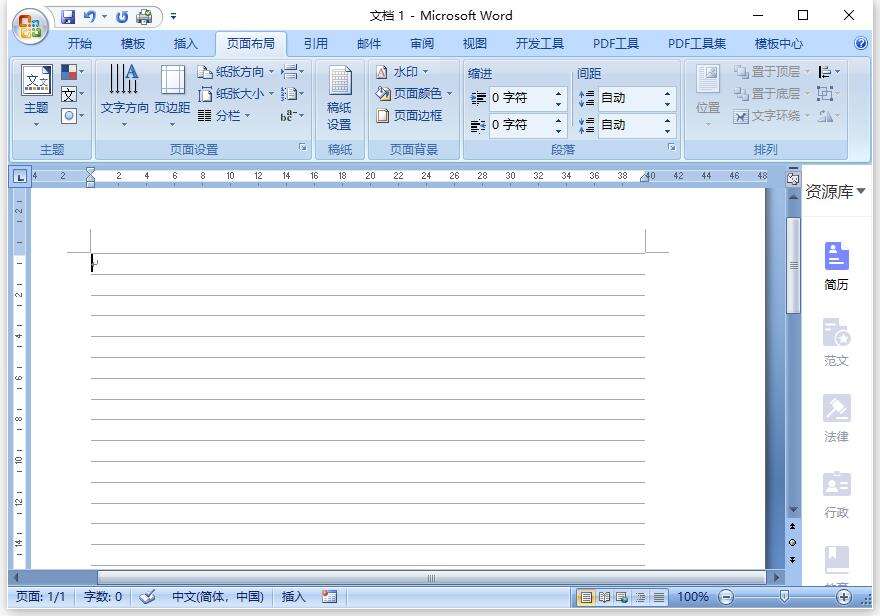
Task: Switch to full screen reading view
Action: (604, 597)
